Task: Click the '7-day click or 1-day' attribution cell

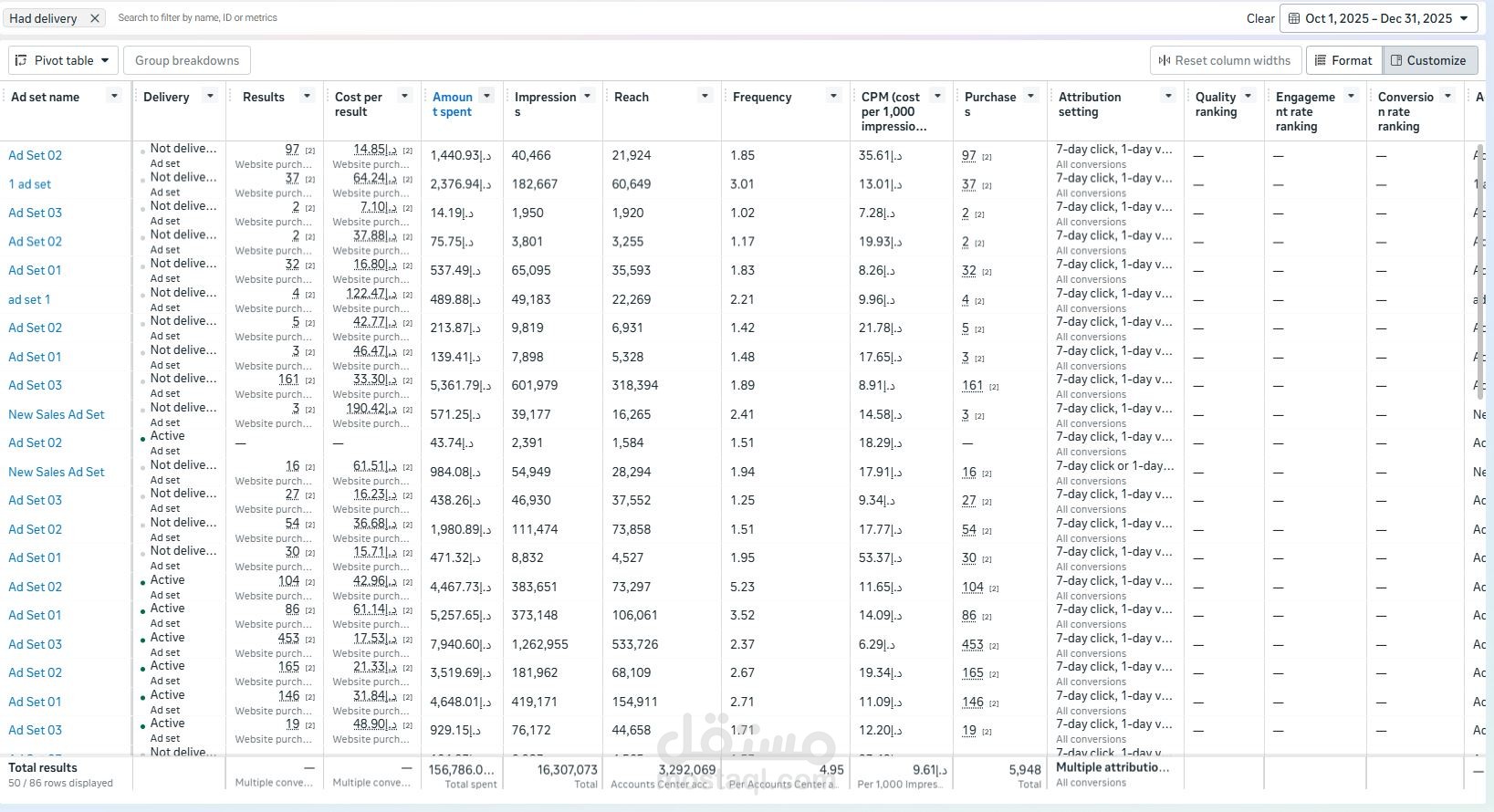Action: (x=1115, y=465)
